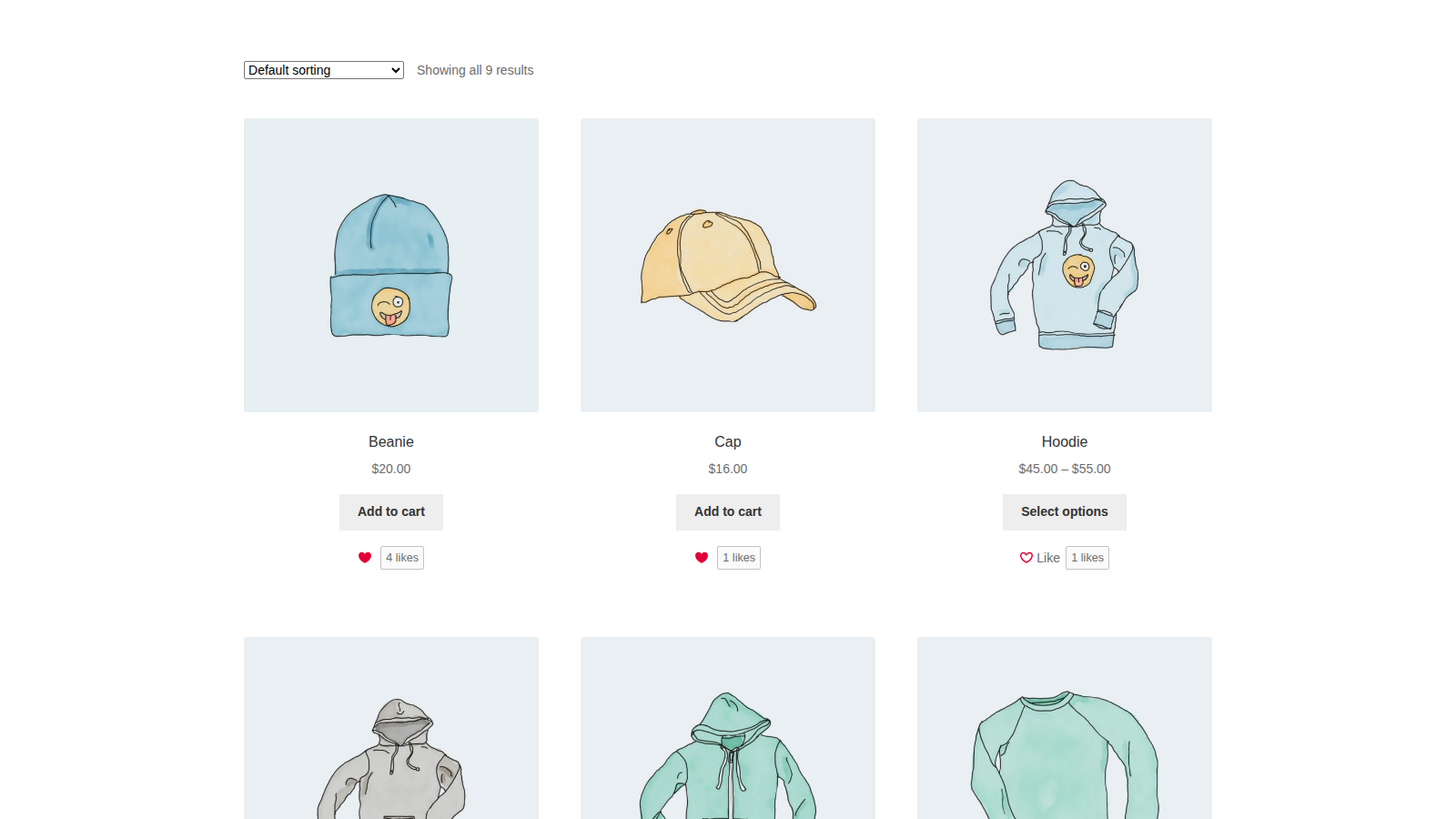Add Beanie to cart
Image resolution: width=1456 pixels, height=819 pixels.
391,512
